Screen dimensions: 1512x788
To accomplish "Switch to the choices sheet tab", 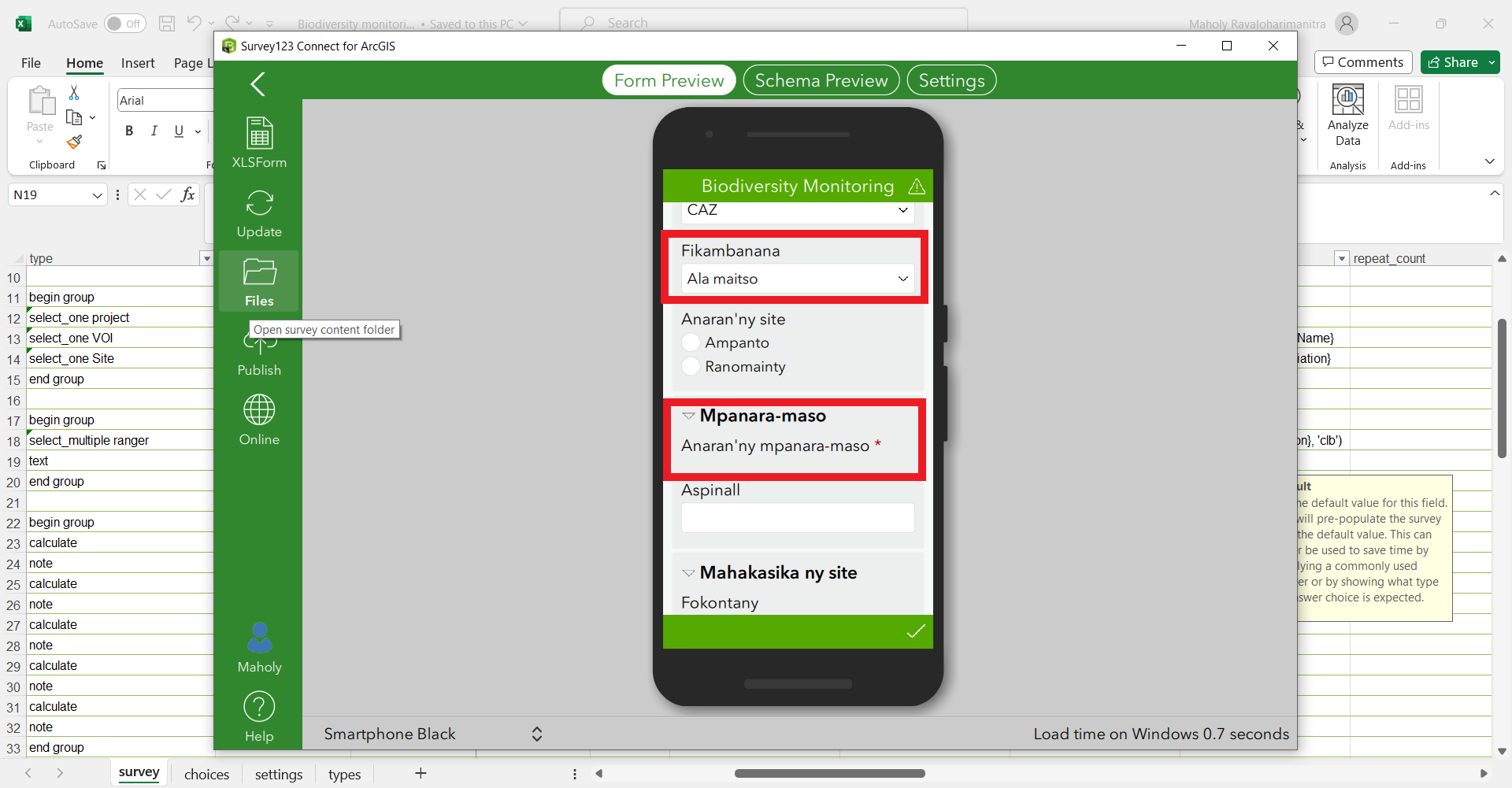I will [206, 774].
